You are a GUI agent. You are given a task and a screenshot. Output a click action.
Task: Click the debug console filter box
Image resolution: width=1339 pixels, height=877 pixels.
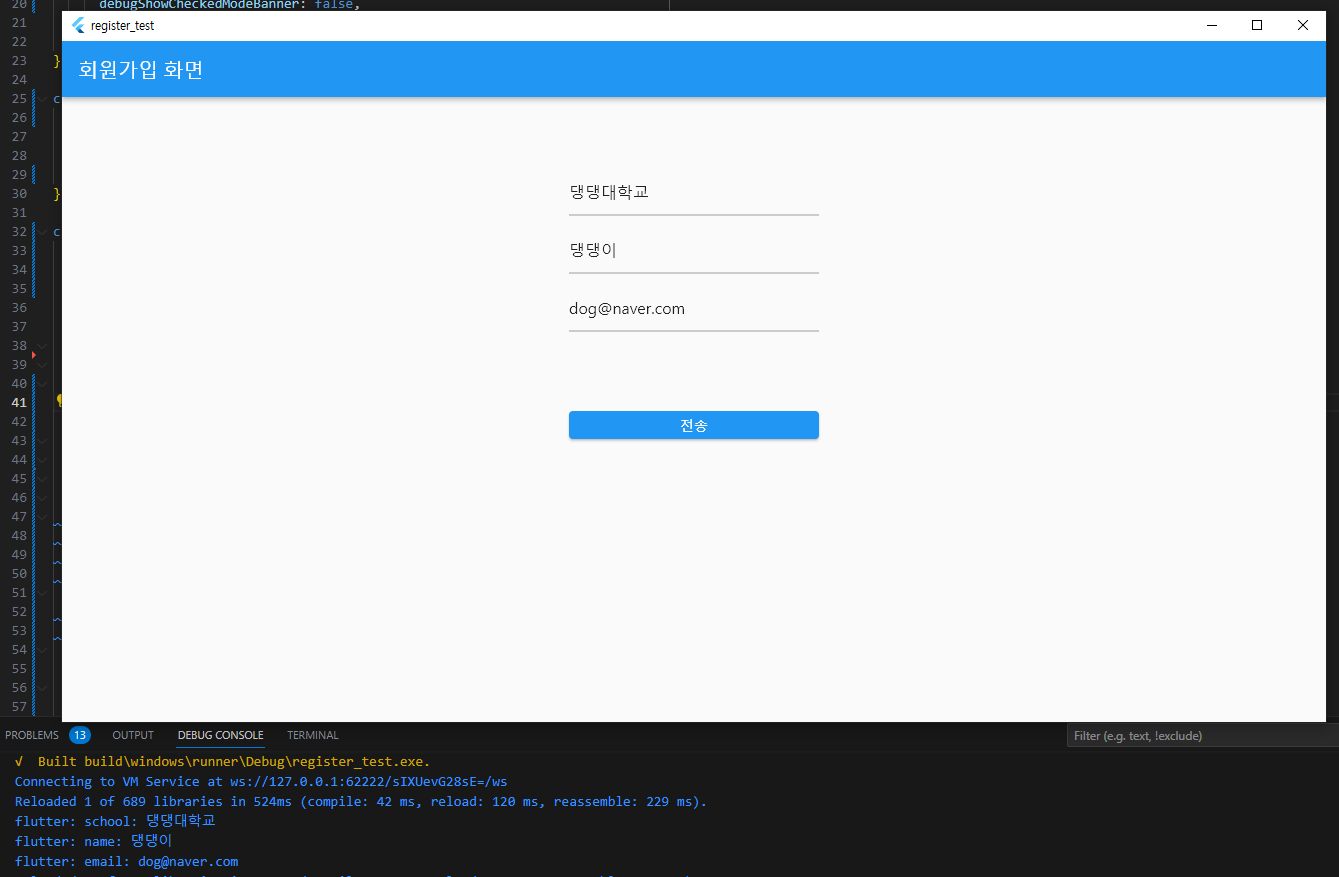(1202, 736)
